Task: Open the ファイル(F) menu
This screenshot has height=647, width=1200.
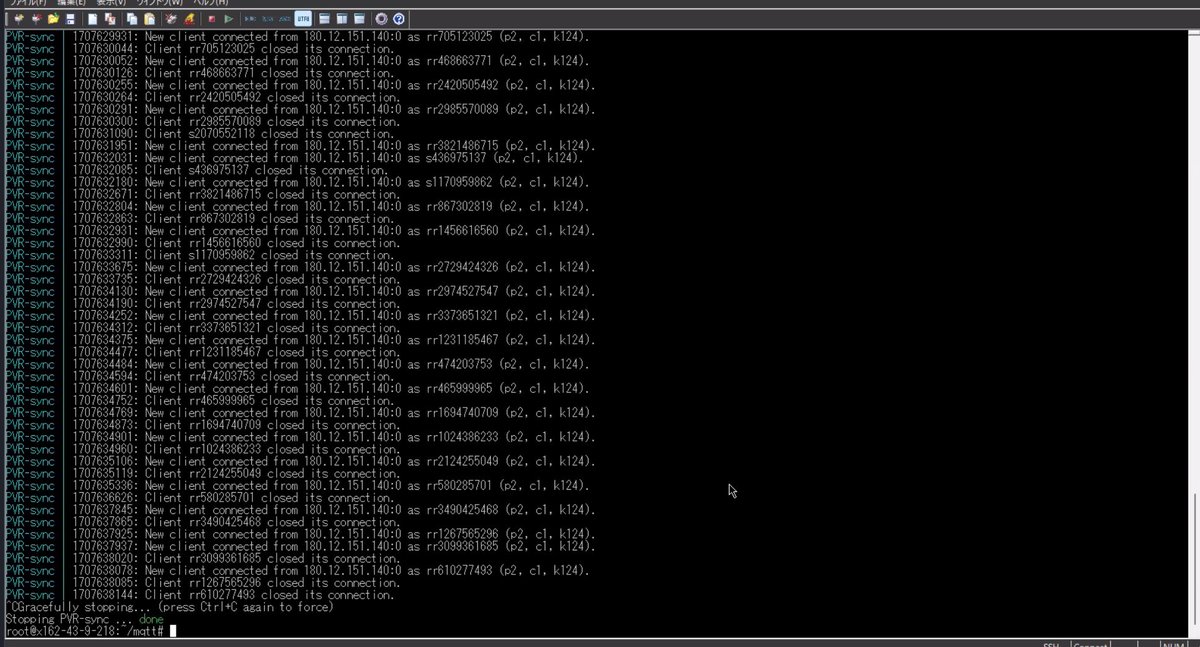Action: (x=28, y=3)
